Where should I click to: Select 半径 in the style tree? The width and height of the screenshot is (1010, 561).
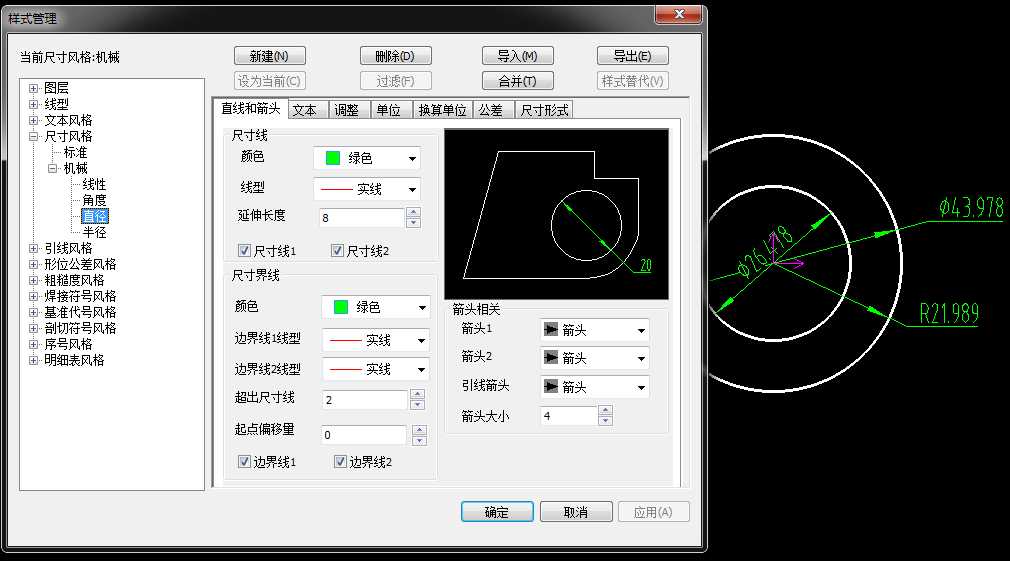(94, 232)
